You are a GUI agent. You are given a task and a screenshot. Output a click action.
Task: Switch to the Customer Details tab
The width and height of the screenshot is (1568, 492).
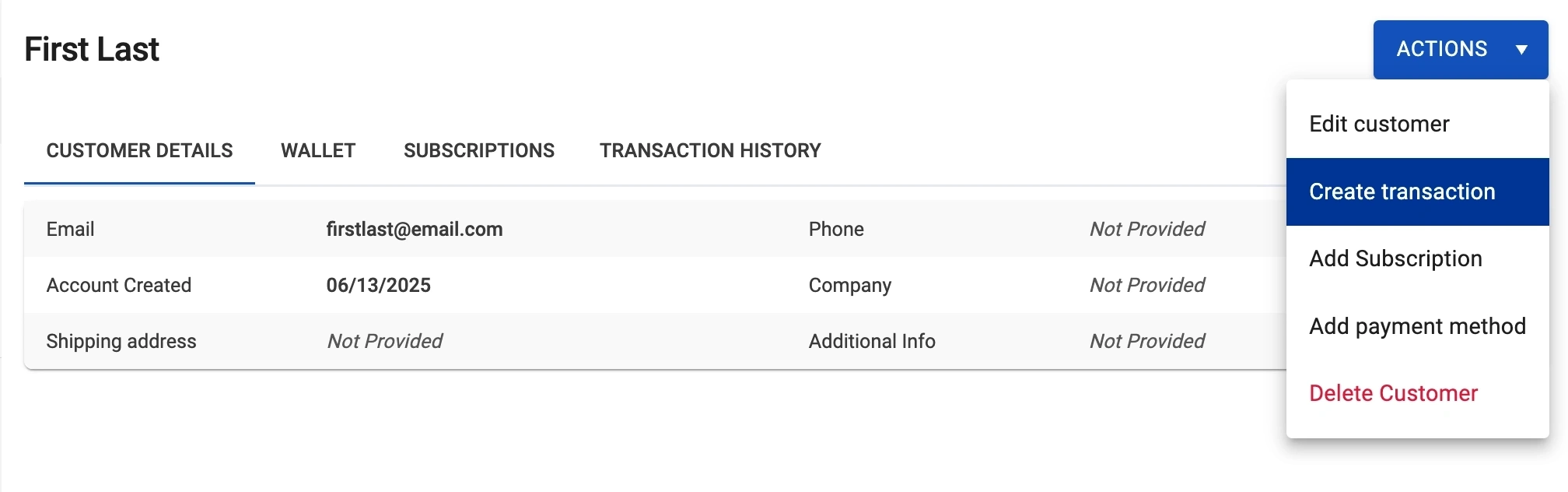139,151
